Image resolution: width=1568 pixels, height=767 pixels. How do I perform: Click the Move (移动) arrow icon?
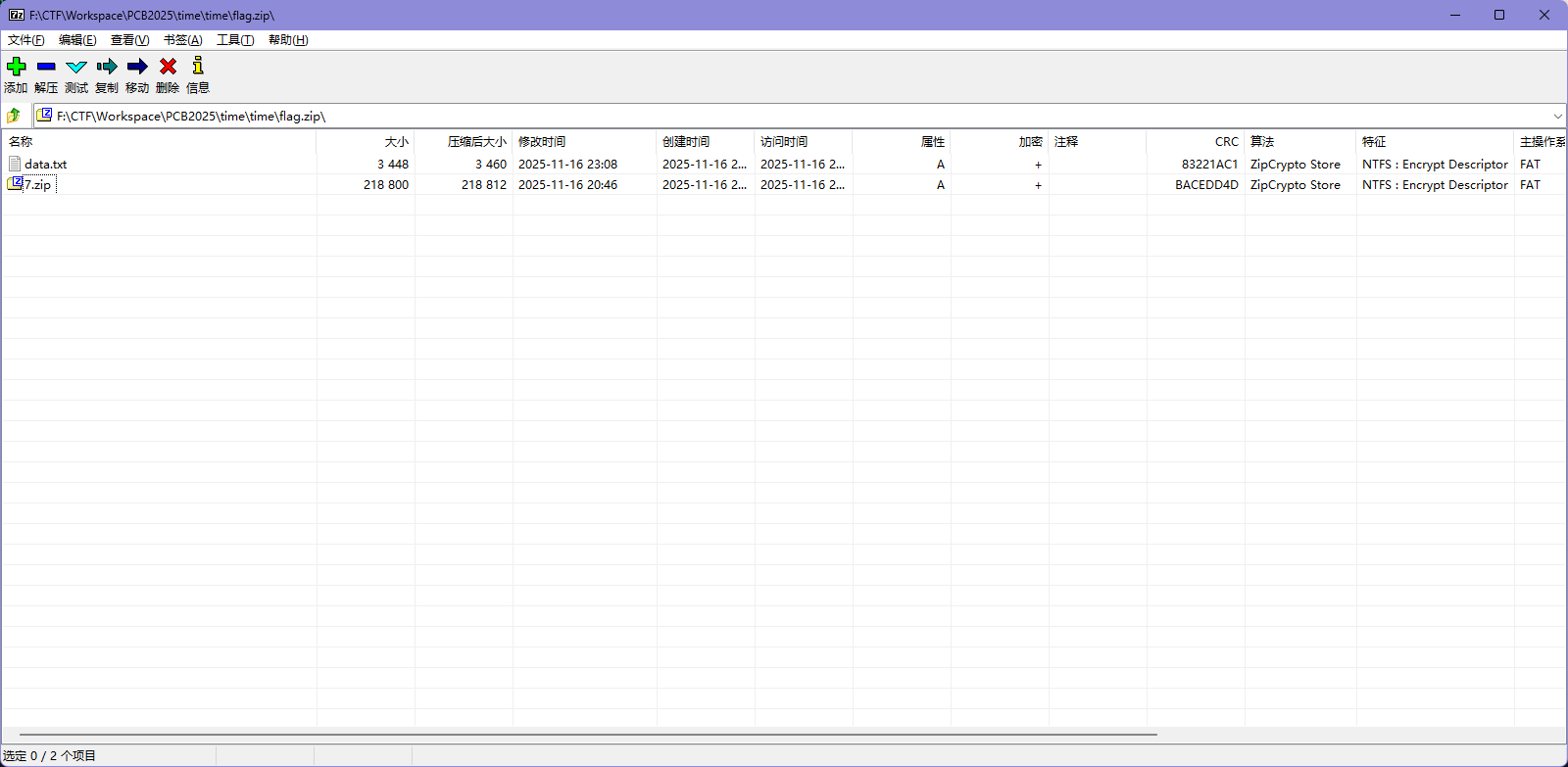coord(137,67)
